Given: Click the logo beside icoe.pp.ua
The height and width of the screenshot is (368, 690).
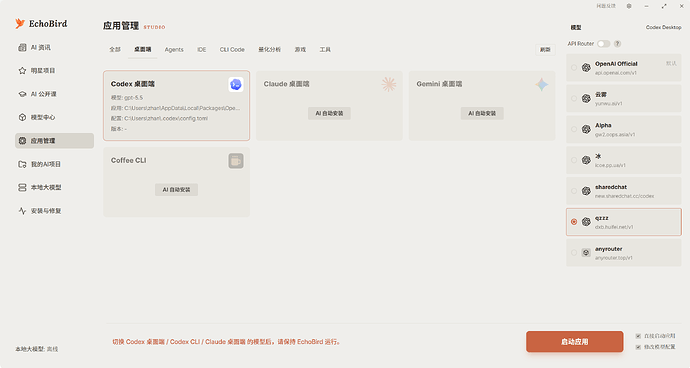Looking at the screenshot, I should [586, 160].
